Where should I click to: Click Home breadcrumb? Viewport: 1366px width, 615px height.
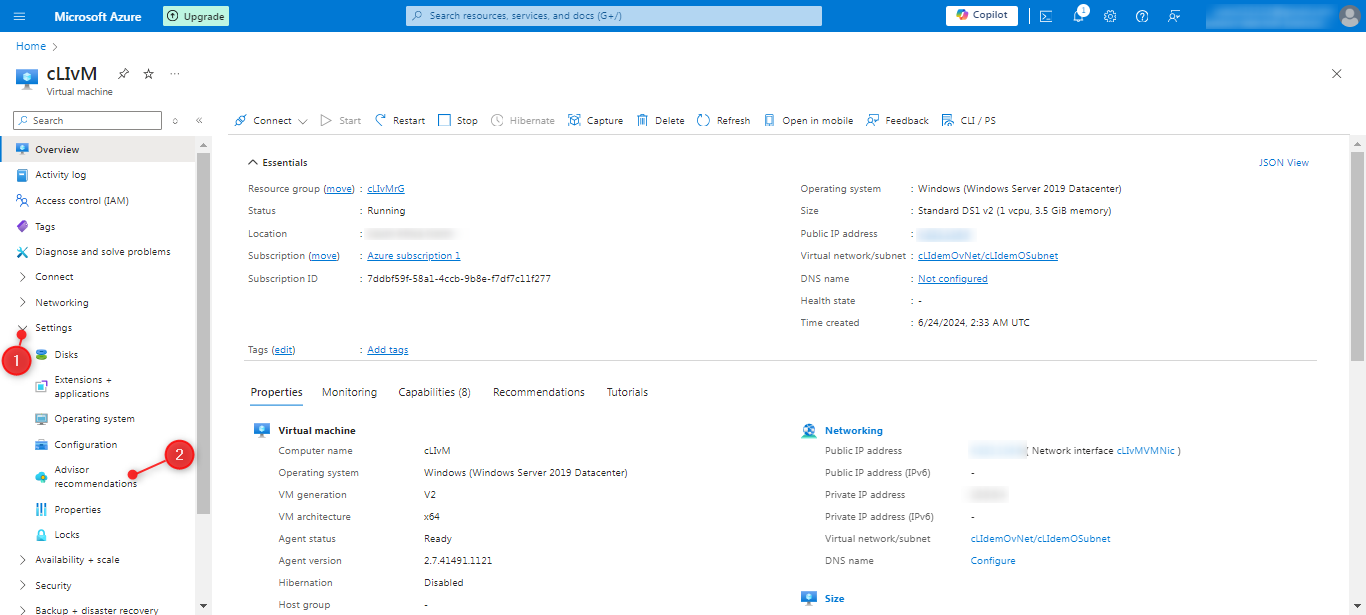pyautogui.click(x=31, y=46)
